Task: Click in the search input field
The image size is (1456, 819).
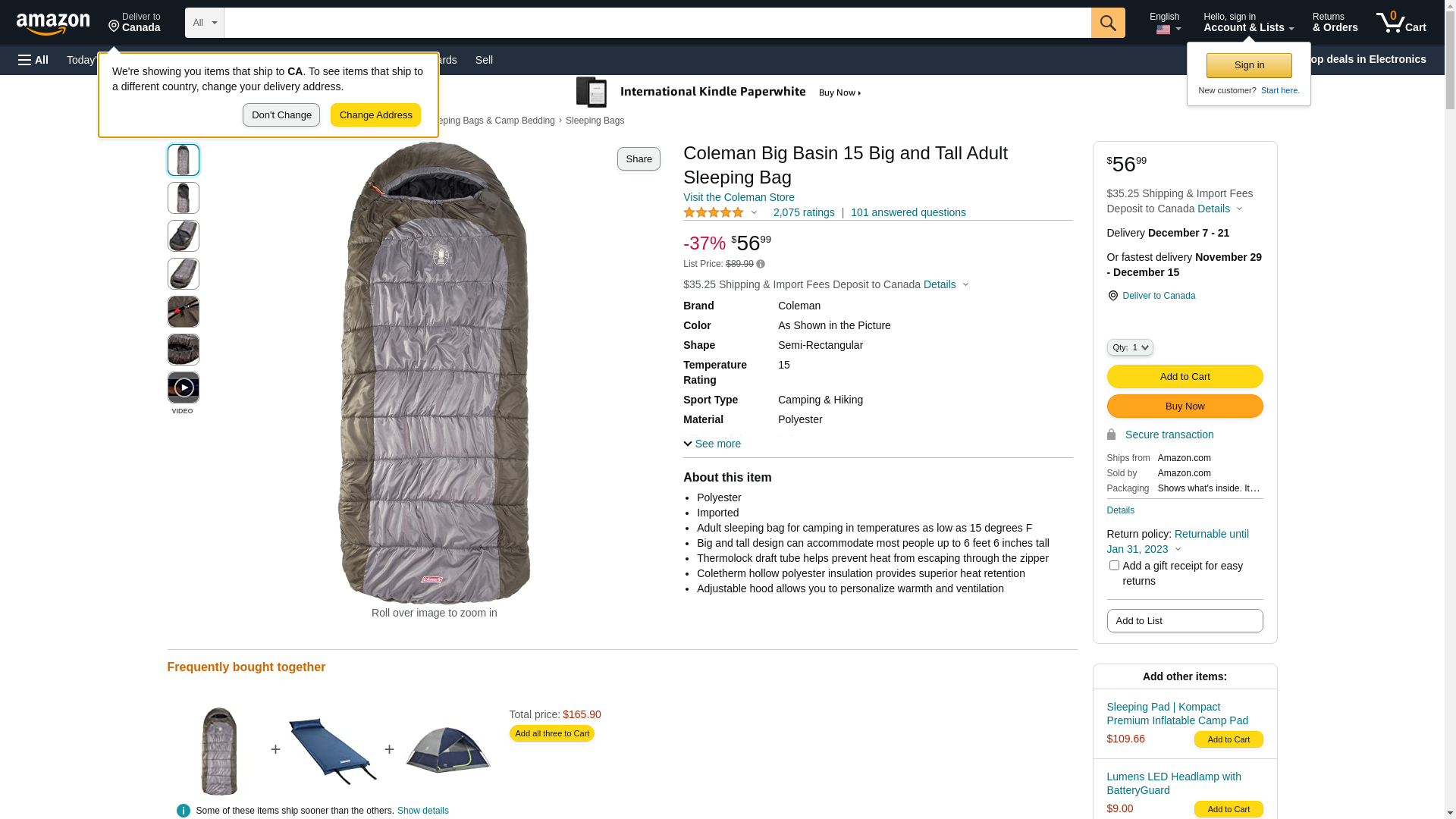Action: (657, 23)
